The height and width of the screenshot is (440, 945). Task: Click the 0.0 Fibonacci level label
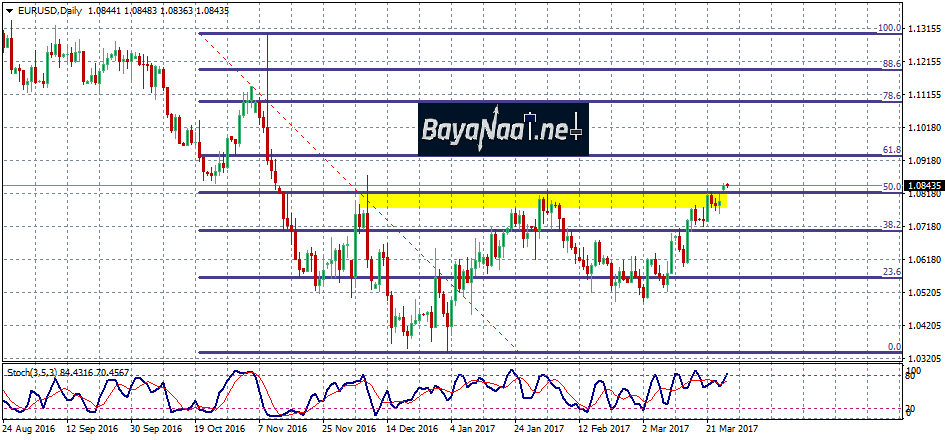[x=895, y=347]
